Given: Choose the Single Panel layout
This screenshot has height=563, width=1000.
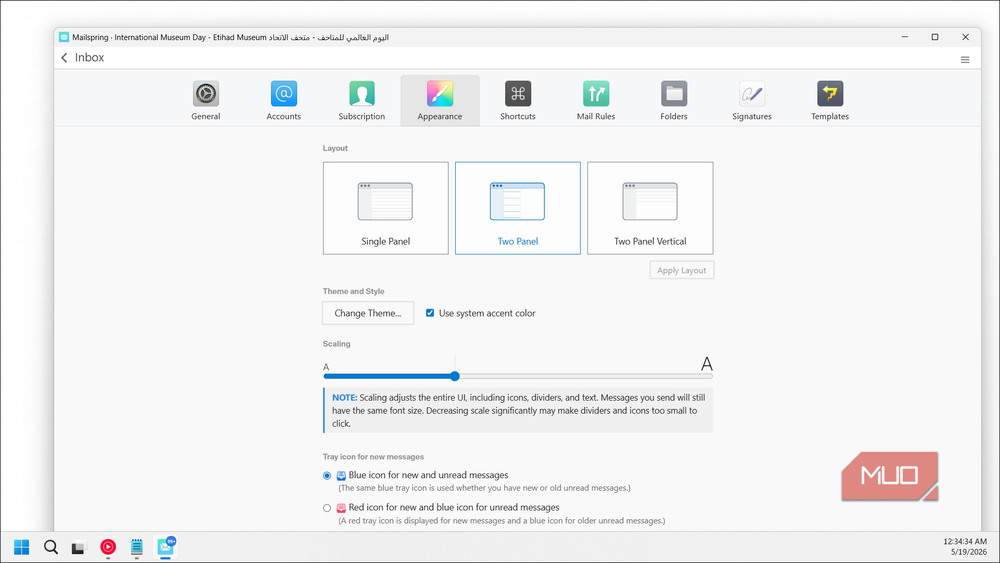Looking at the screenshot, I should click(386, 208).
